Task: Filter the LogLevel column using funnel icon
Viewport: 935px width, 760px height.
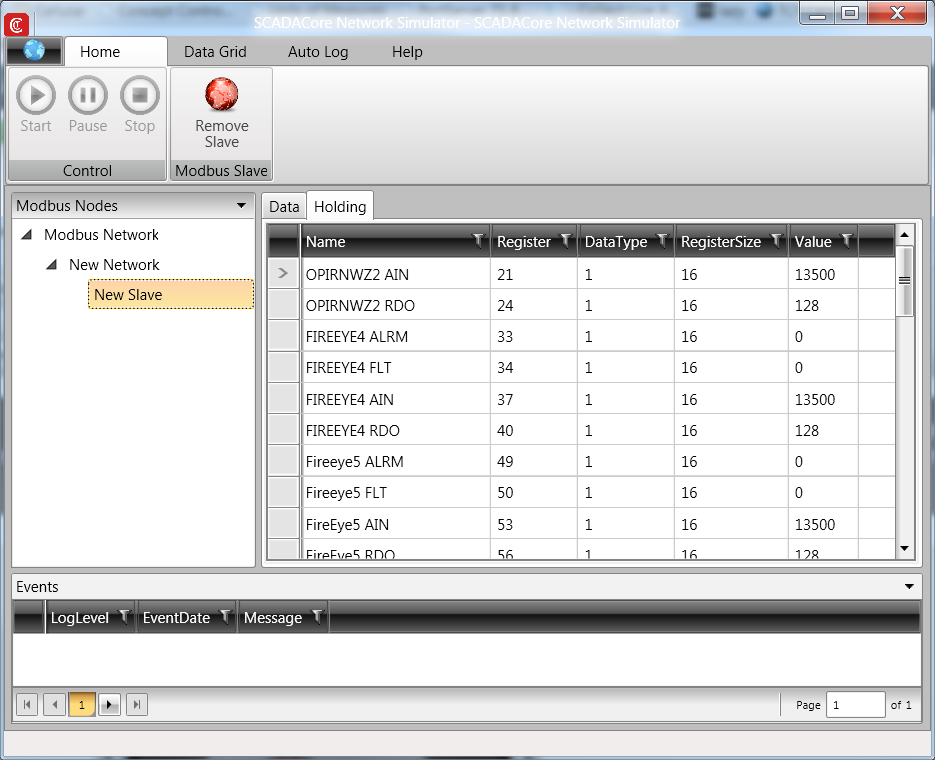Action: (124, 617)
